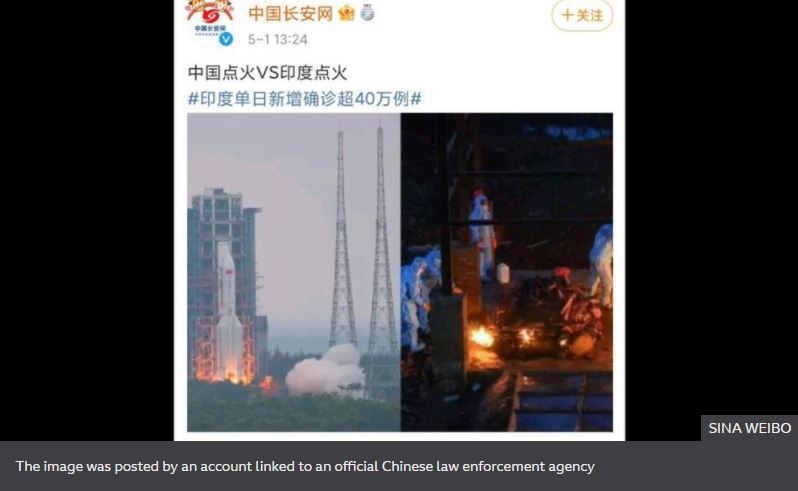Screen dimensions: 798x491
Task: Click the SINA WEIBO credit label
Action: (750, 428)
